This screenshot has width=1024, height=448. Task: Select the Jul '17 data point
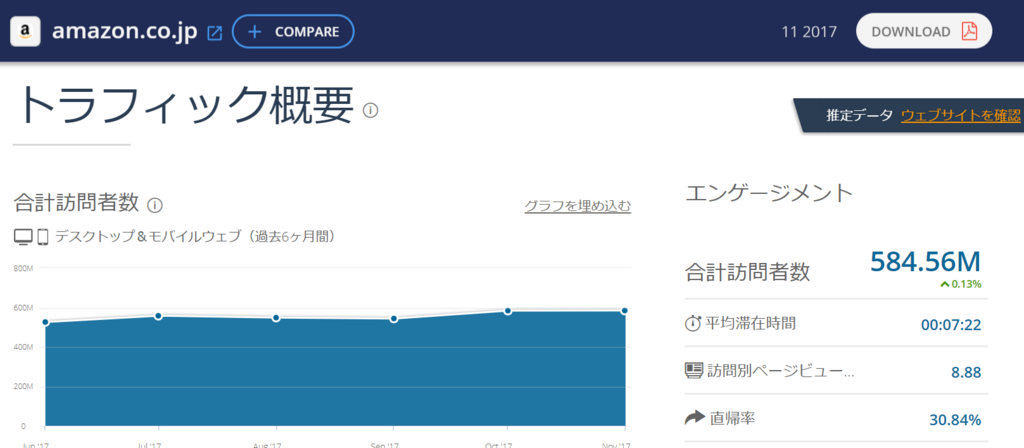click(158, 316)
